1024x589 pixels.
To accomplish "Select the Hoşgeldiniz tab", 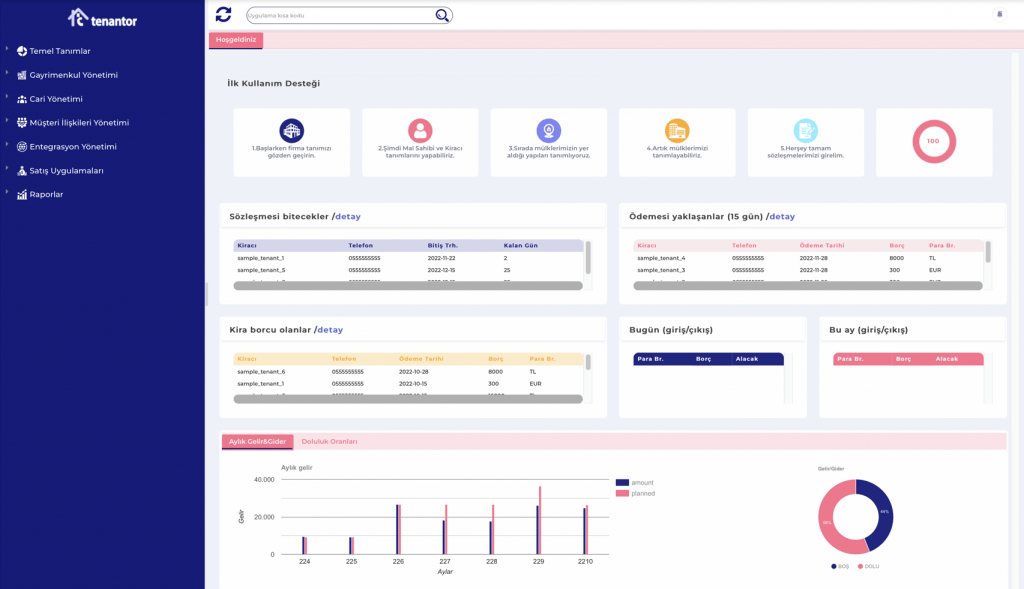I will click(x=236, y=40).
